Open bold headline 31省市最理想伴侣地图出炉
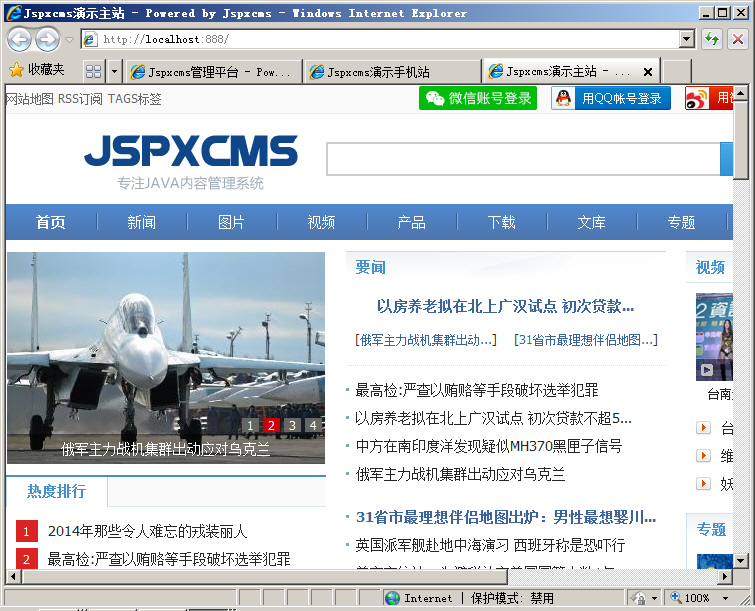 point(506,517)
